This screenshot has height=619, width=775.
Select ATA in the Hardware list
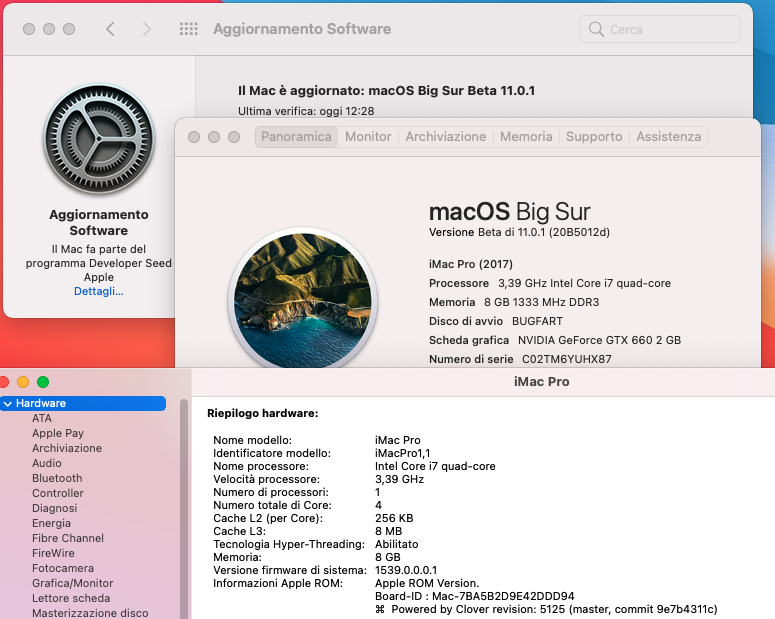(x=42, y=418)
